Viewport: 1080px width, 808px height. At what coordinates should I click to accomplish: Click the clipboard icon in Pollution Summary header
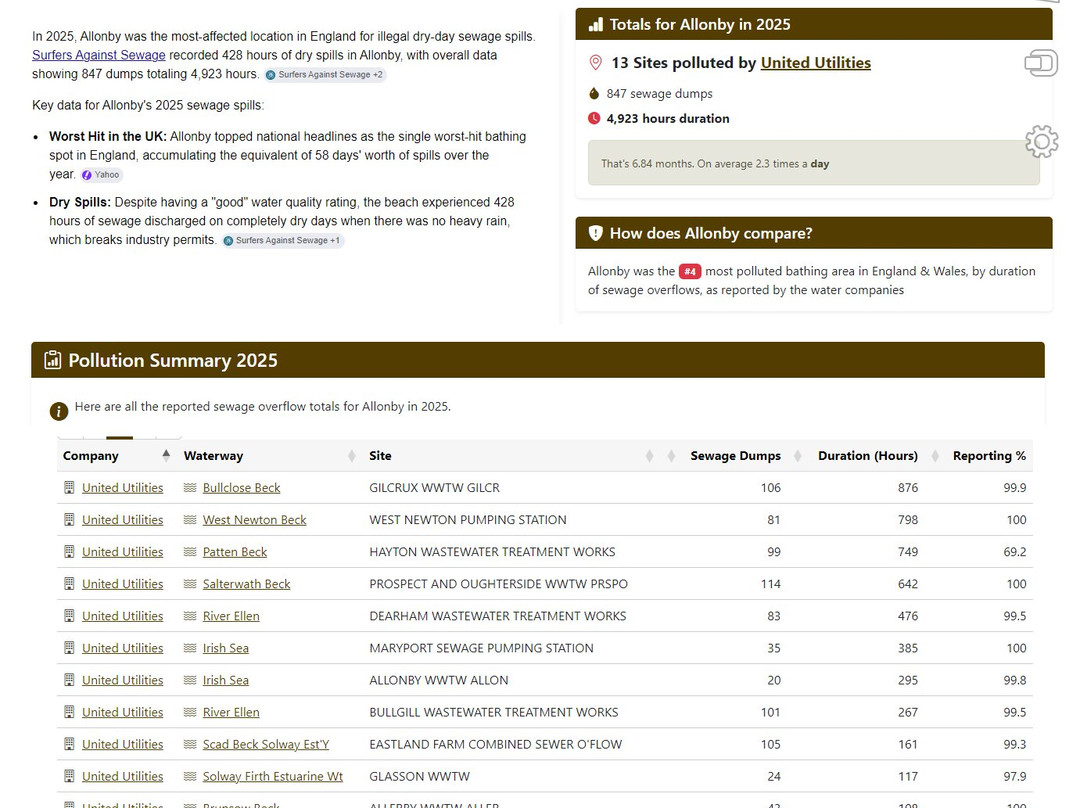(x=52, y=360)
